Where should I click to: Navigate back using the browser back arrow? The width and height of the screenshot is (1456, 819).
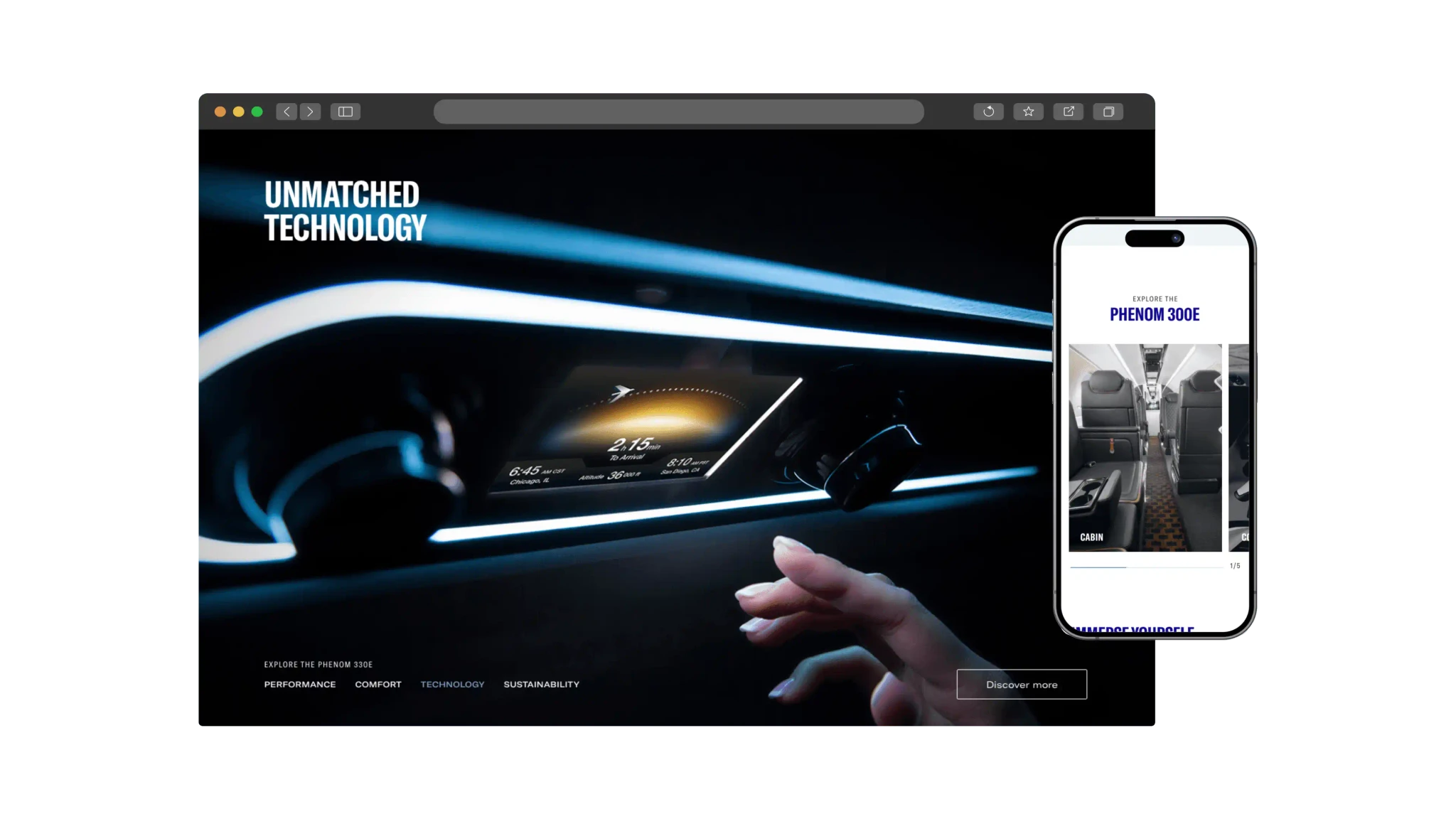[287, 112]
